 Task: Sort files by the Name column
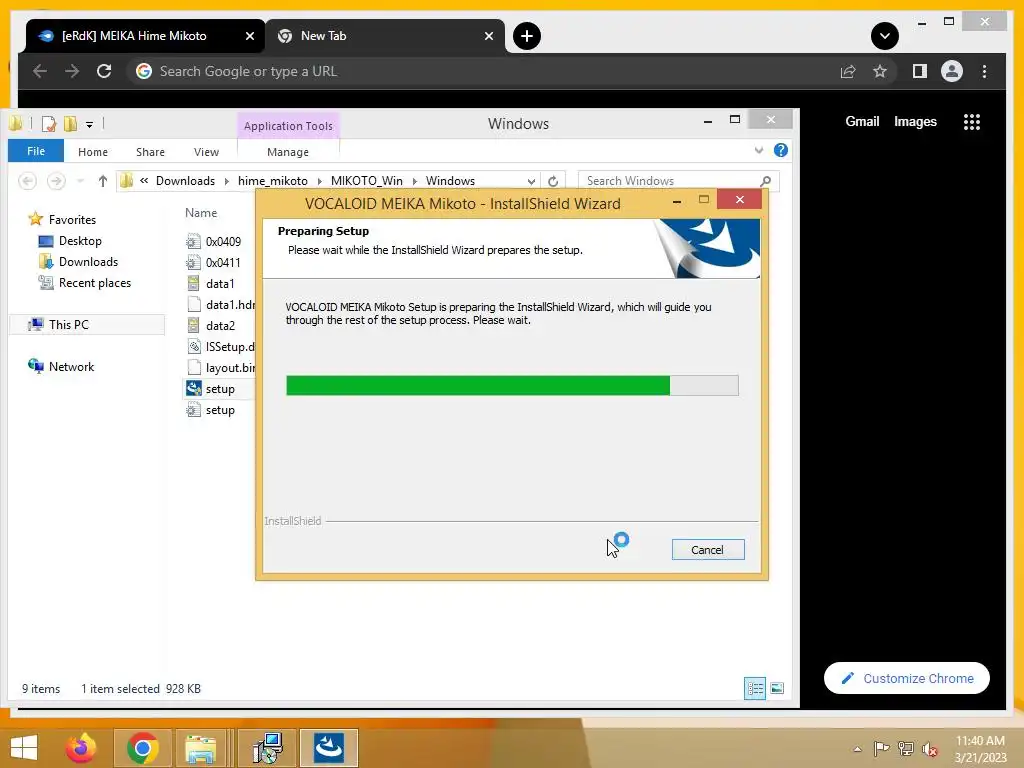coord(201,213)
